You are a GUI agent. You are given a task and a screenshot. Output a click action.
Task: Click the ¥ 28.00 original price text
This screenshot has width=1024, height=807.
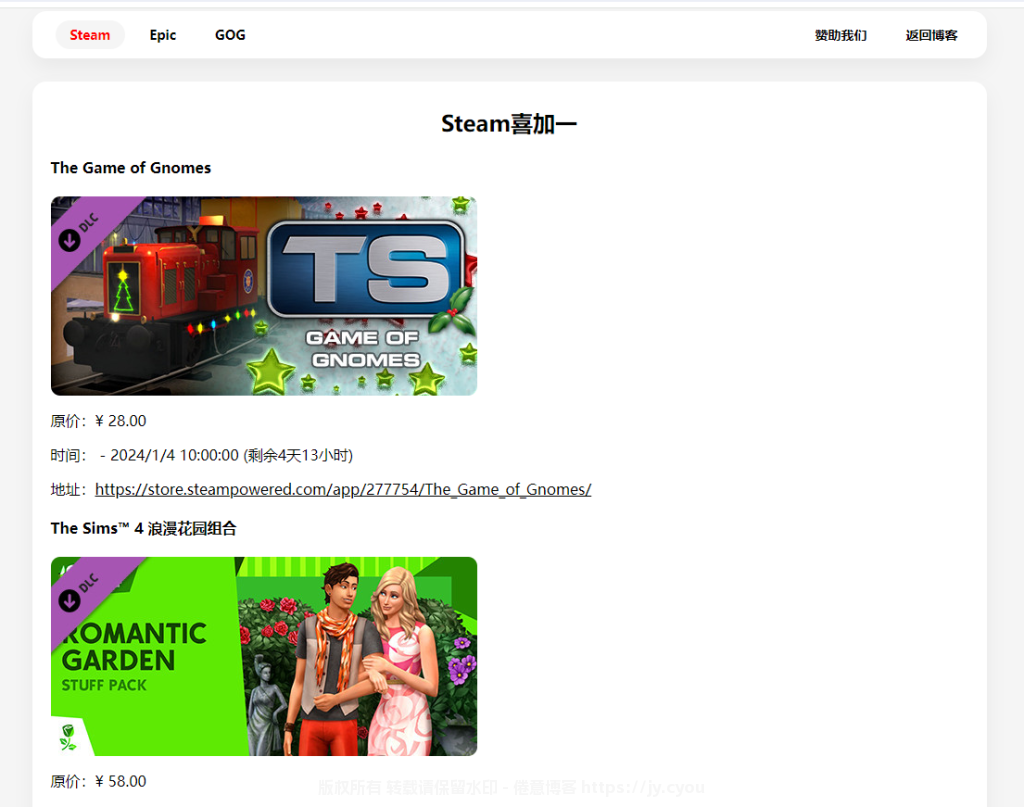coord(120,421)
